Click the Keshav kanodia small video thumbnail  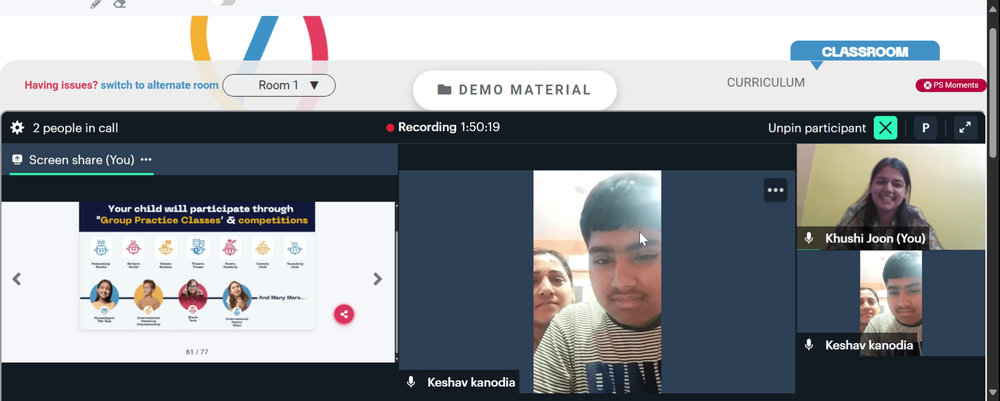point(891,303)
